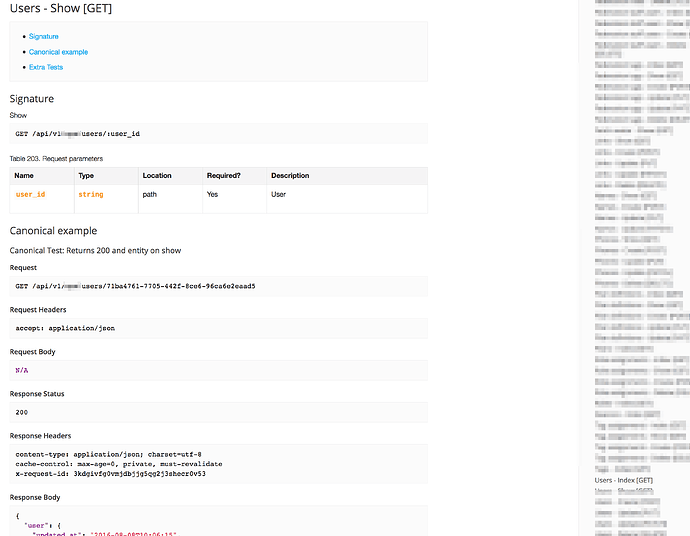Select the accept: application/json header line

click(x=65, y=328)
